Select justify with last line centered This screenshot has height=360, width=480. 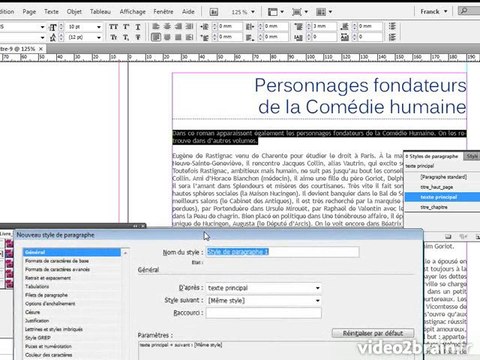pyautogui.click(x=167, y=37)
